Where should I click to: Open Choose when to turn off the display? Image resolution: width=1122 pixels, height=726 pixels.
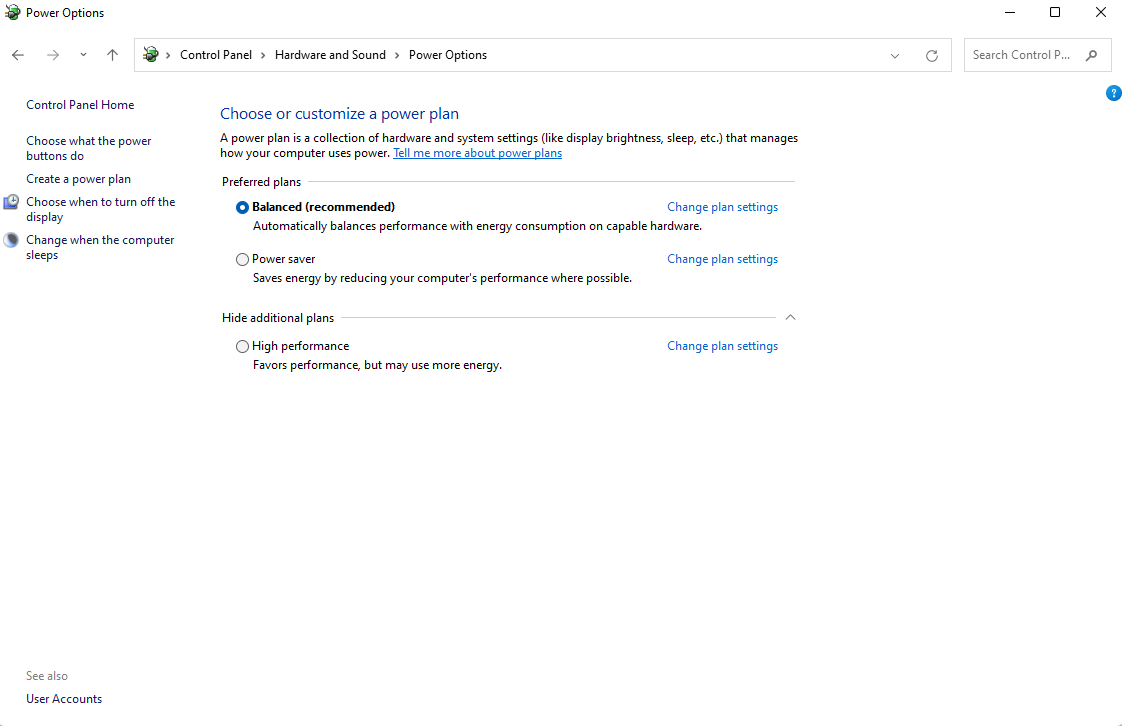101,209
